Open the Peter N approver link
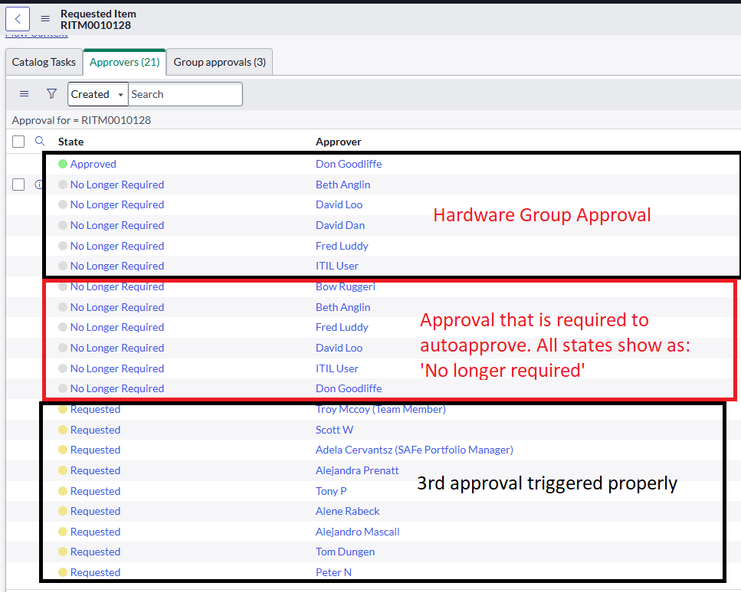The height and width of the screenshot is (592, 741). click(x=334, y=573)
